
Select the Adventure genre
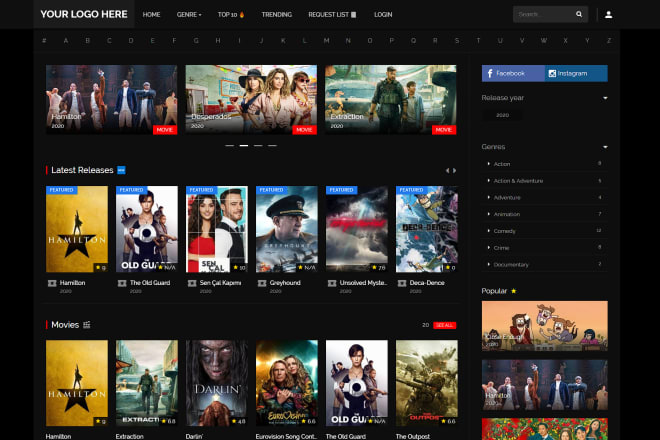545,197
